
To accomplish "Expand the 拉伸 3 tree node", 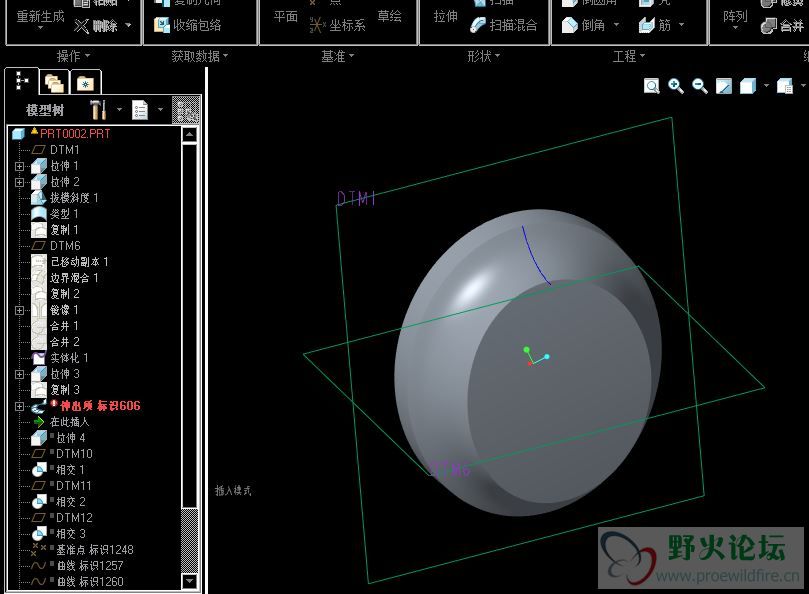I will click(20, 374).
